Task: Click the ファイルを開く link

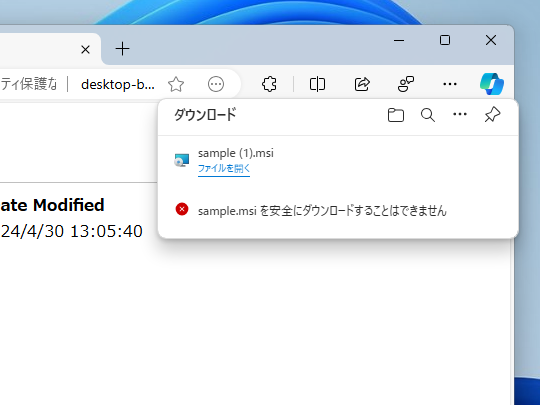Action: 224,168
